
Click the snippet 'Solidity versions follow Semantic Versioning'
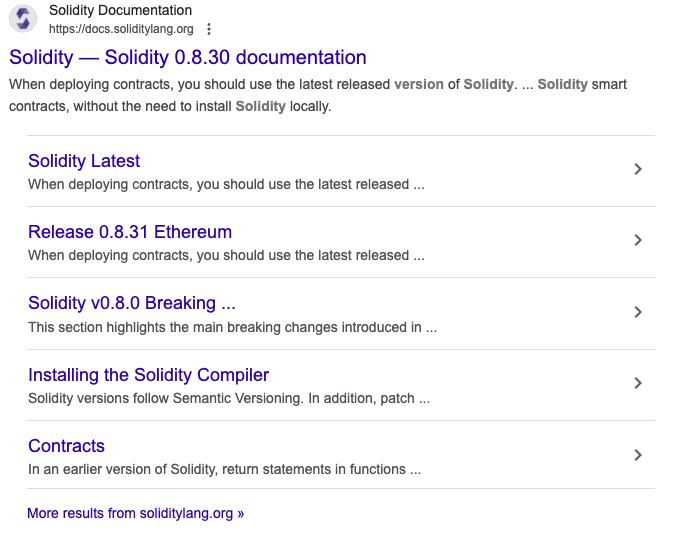[x=229, y=398]
